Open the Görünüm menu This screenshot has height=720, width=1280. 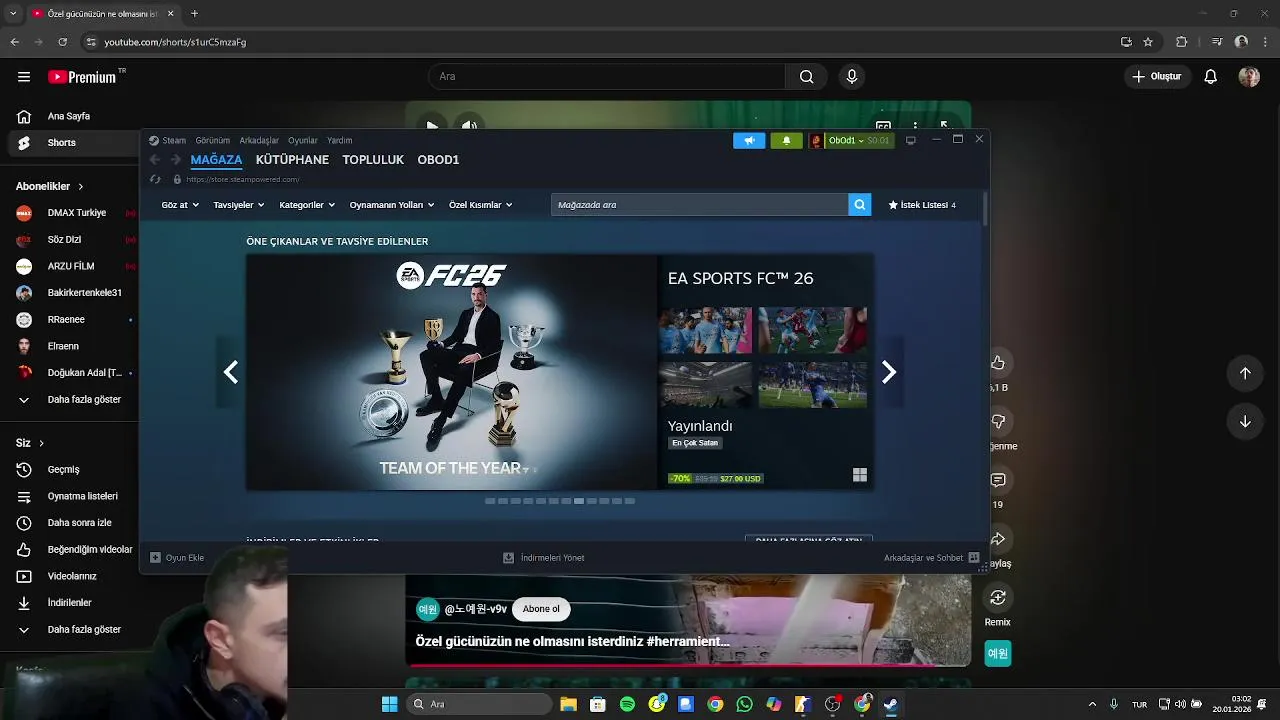pyautogui.click(x=213, y=141)
